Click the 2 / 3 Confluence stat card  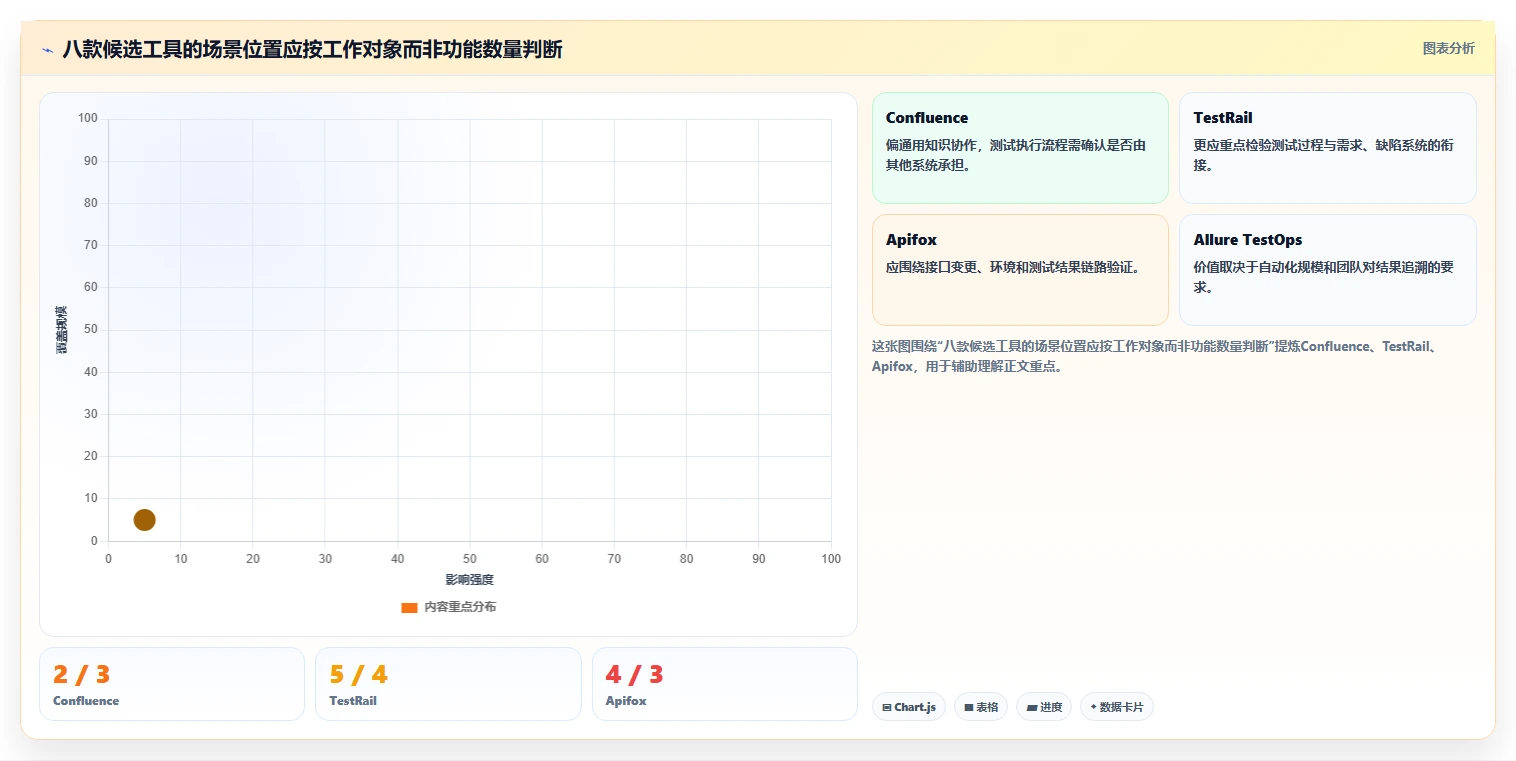[172, 684]
